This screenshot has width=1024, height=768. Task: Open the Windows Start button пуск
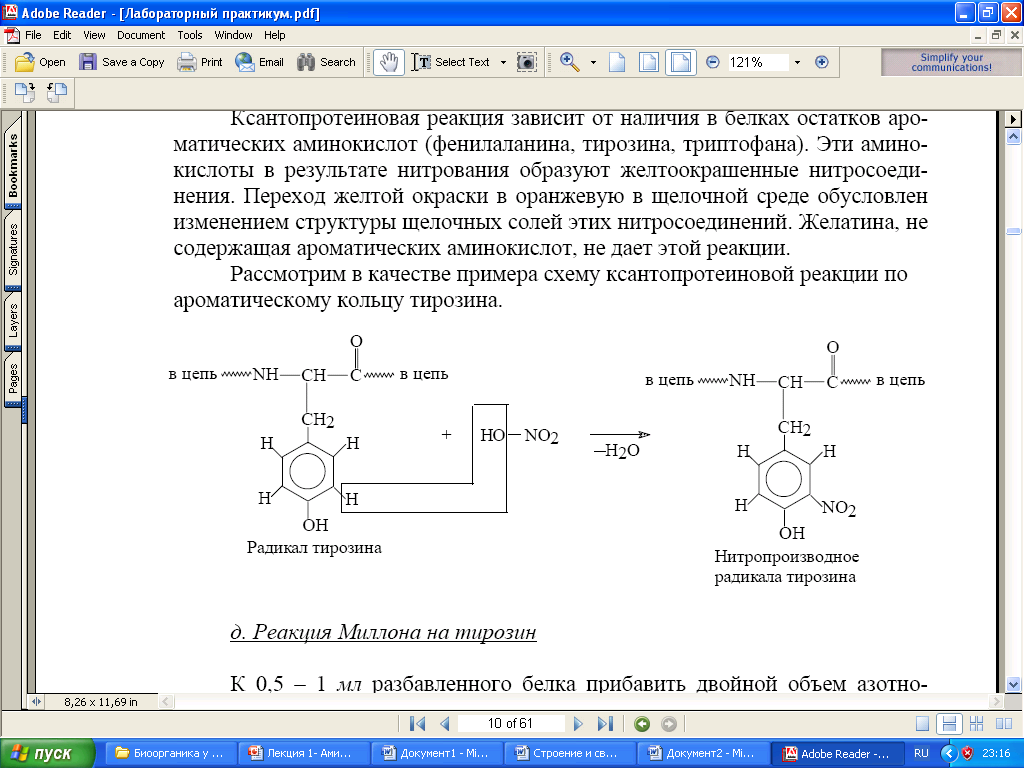(x=47, y=753)
